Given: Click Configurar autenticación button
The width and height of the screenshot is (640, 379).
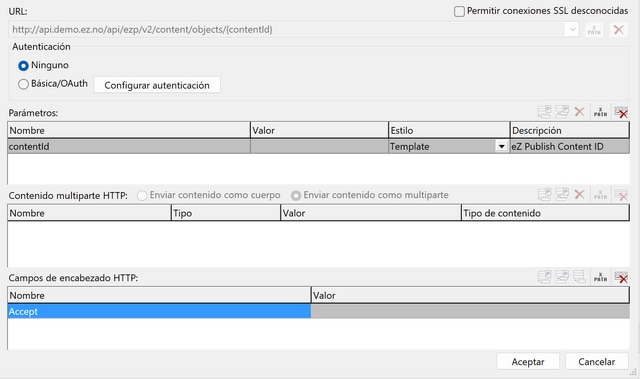Looking at the screenshot, I should (157, 85).
